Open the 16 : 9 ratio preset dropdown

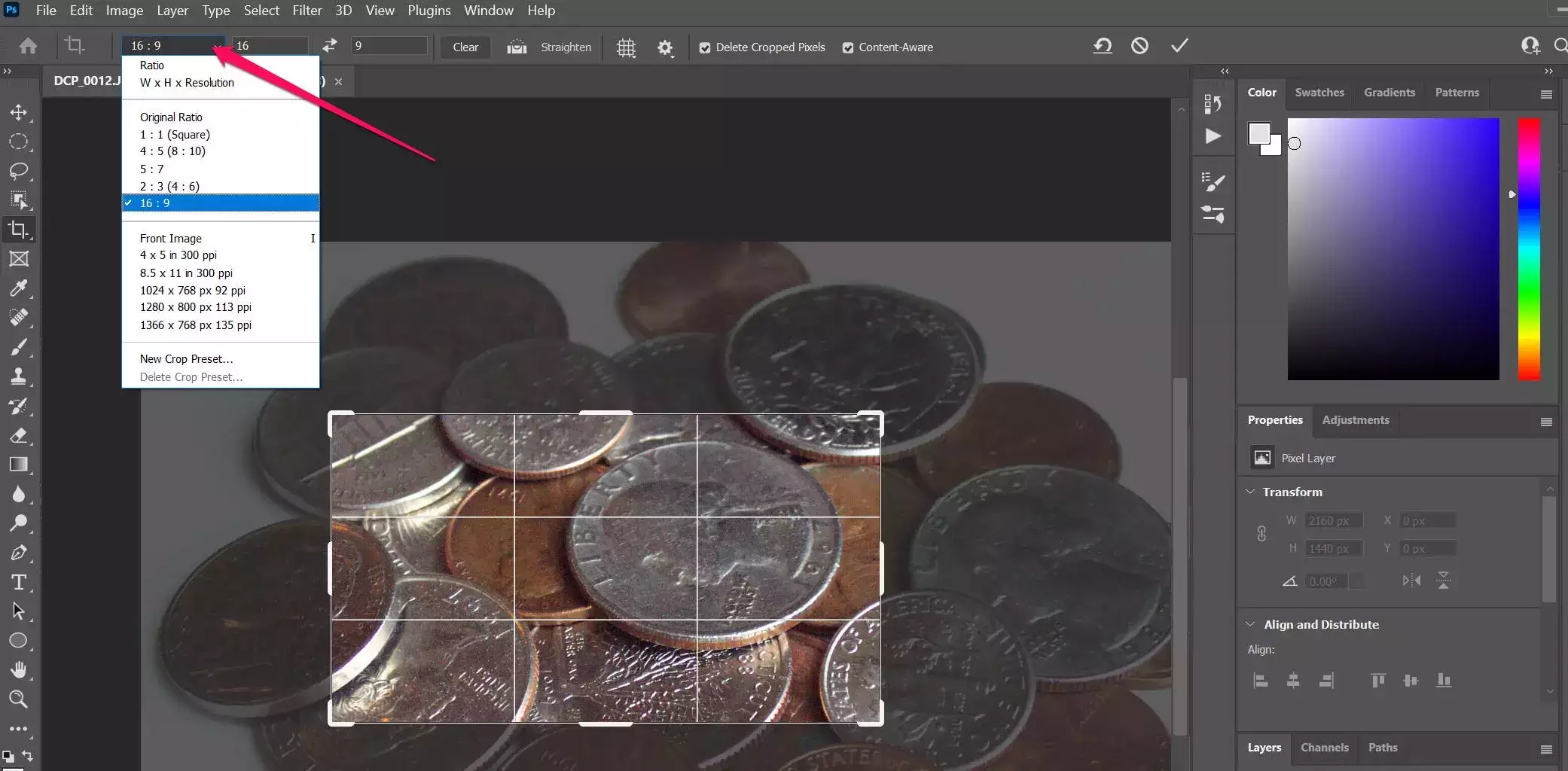click(173, 46)
